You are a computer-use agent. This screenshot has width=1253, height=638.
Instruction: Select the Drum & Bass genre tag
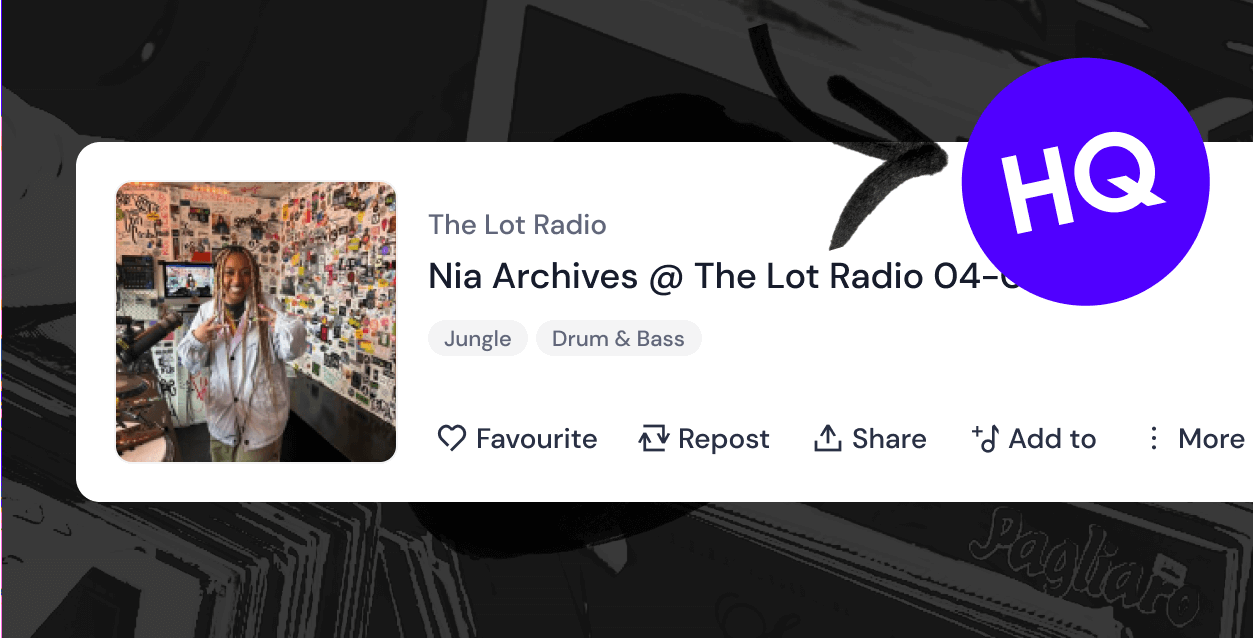pos(619,338)
